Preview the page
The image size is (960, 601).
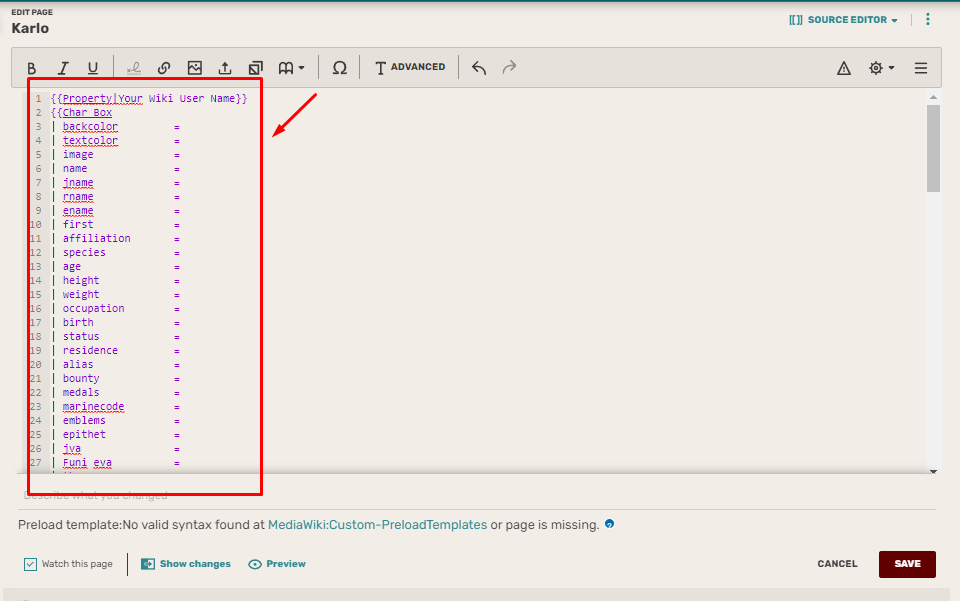click(277, 564)
